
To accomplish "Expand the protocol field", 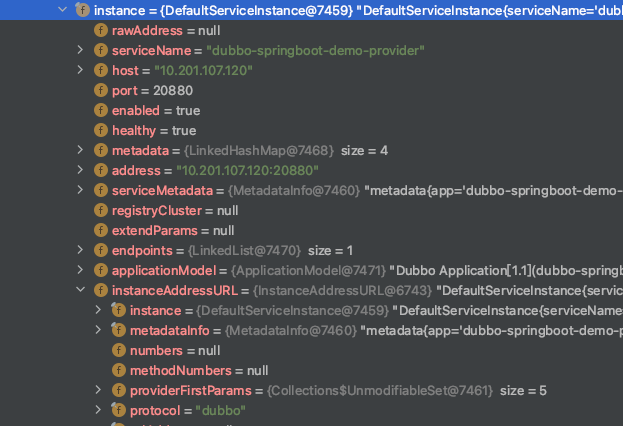I will (98, 409).
